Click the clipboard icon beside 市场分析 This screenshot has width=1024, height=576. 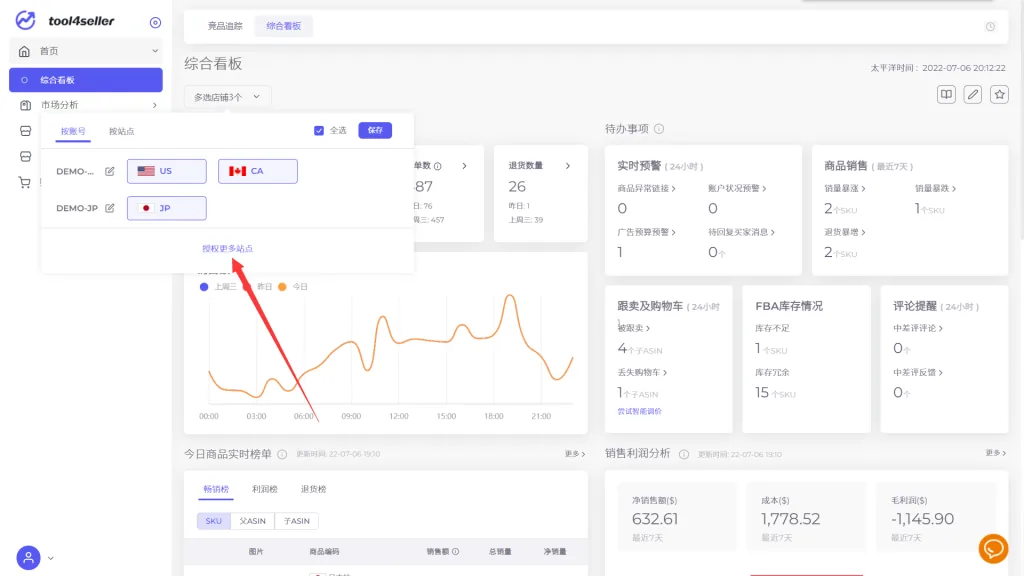[x=25, y=104]
